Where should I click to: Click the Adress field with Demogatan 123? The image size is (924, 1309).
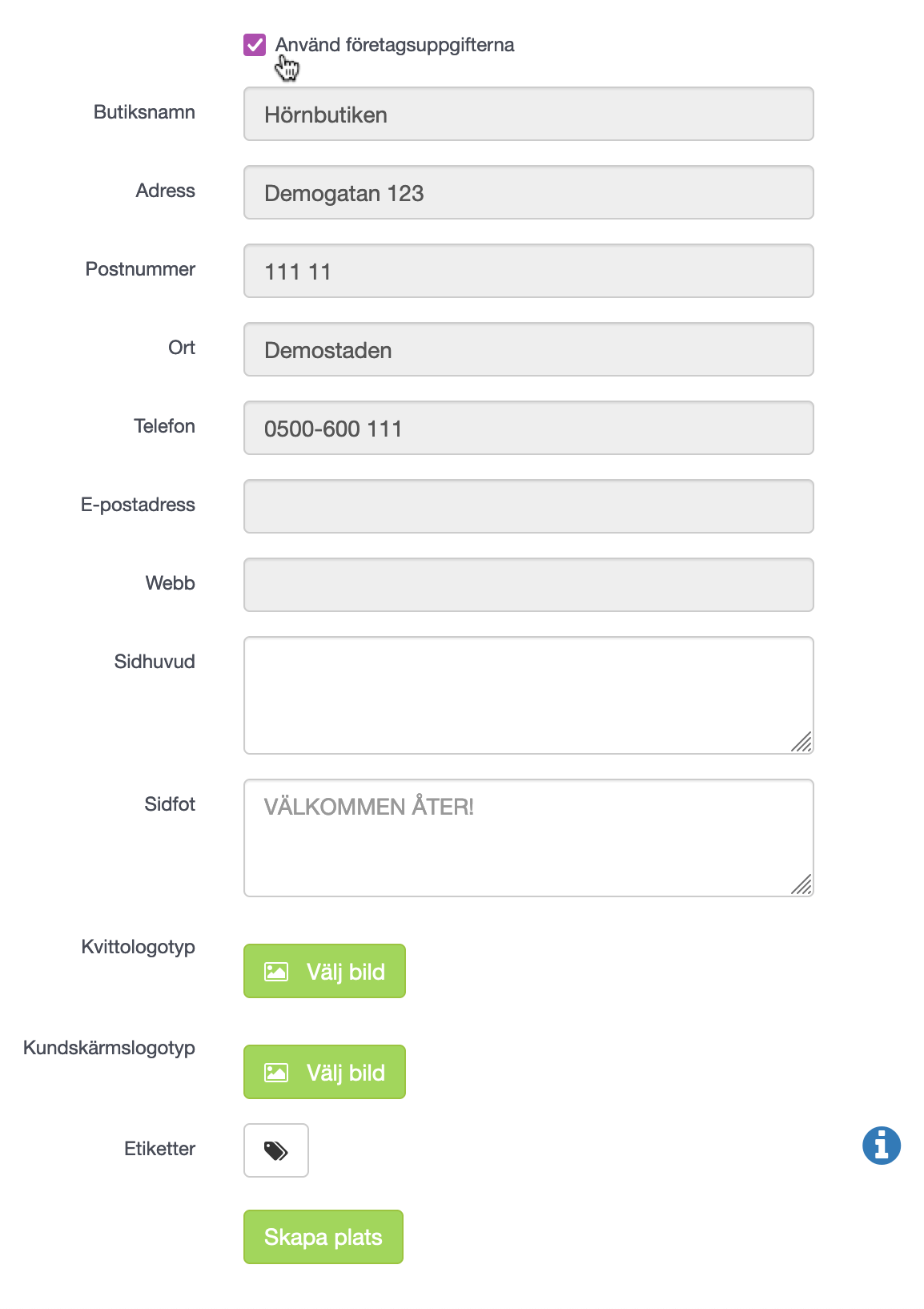point(528,192)
